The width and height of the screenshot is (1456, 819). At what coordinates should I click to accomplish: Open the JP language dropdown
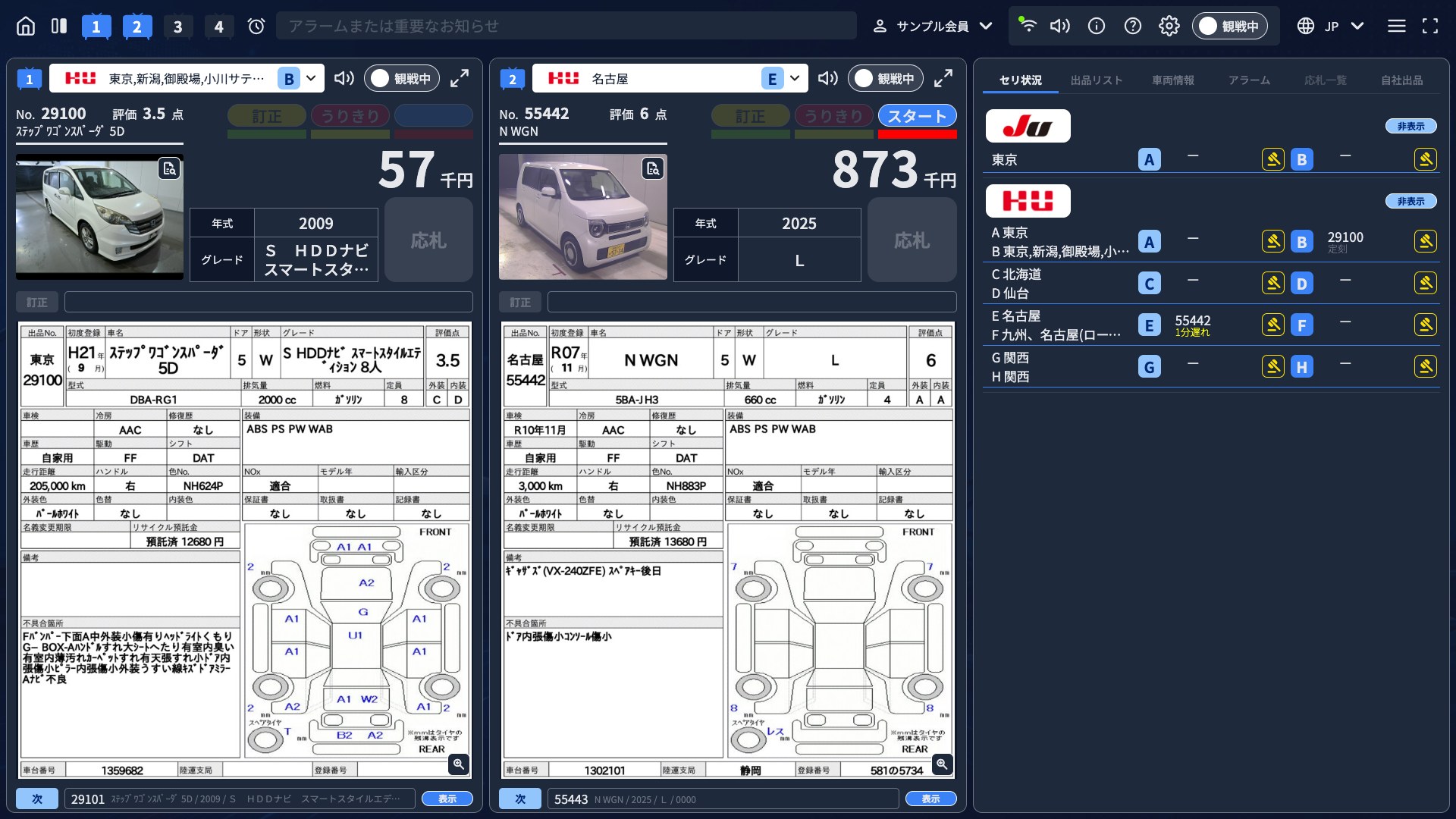(x=1331, y=27)
